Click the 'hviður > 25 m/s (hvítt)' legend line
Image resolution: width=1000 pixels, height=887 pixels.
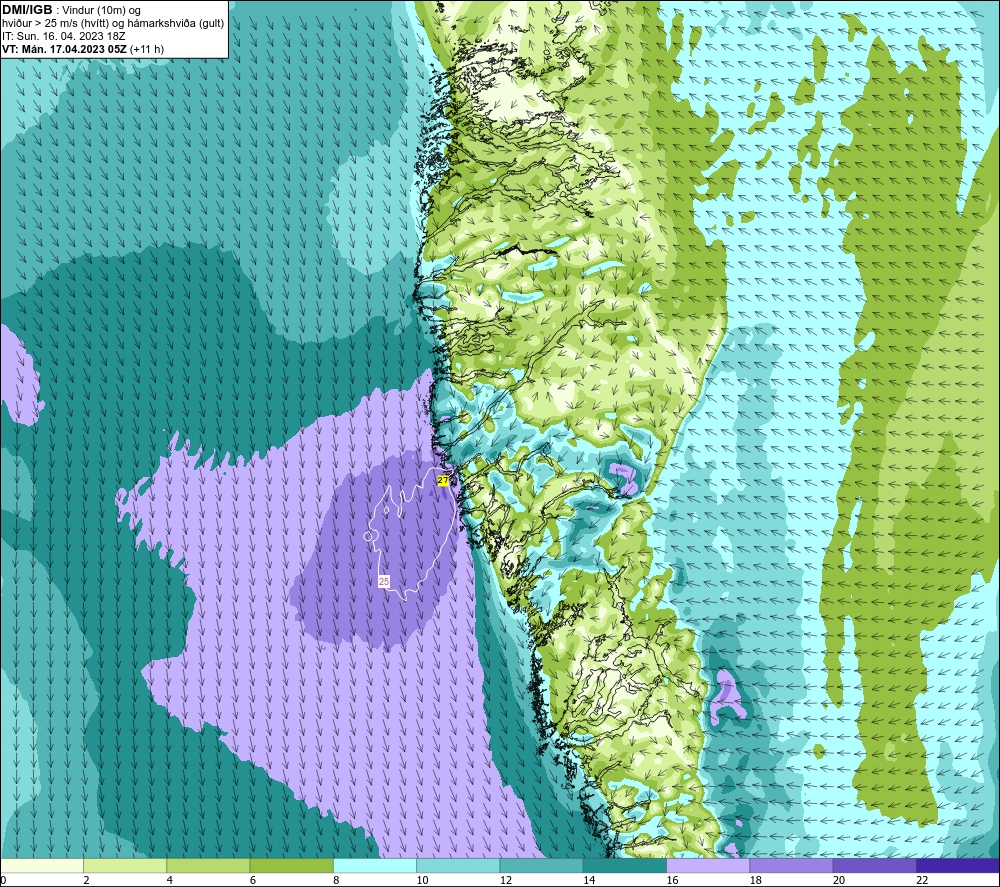pos(113,24)
